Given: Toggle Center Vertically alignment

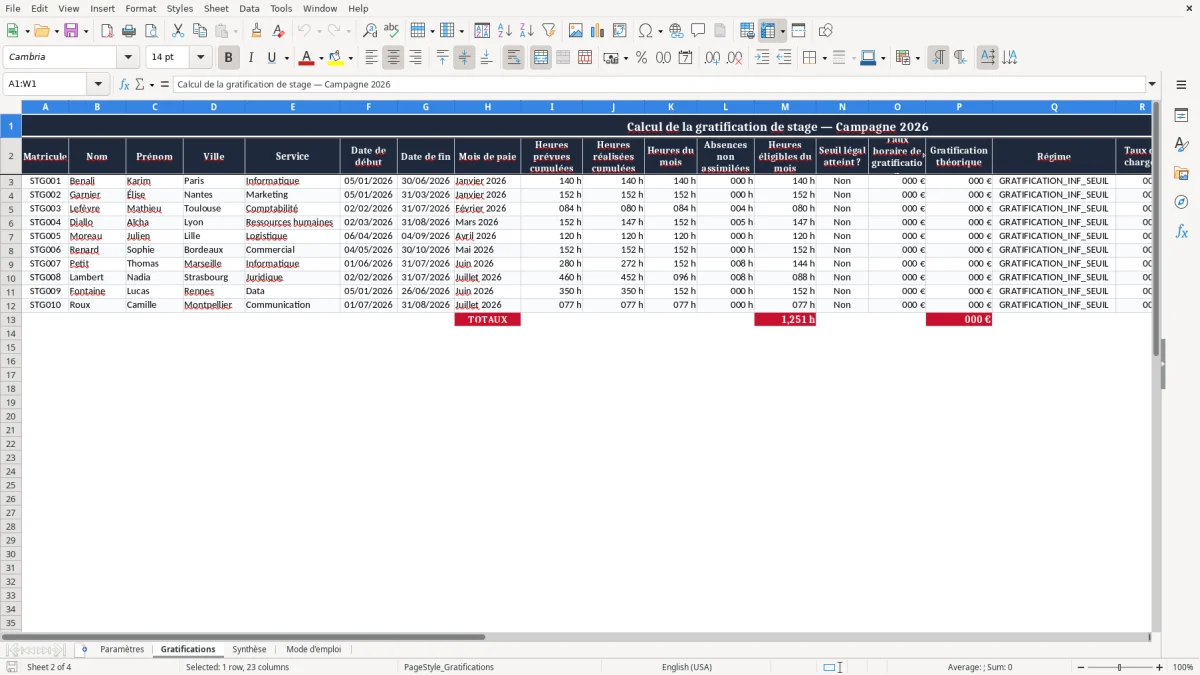Looking at the screenshot, I should click(x=464, y=58).
